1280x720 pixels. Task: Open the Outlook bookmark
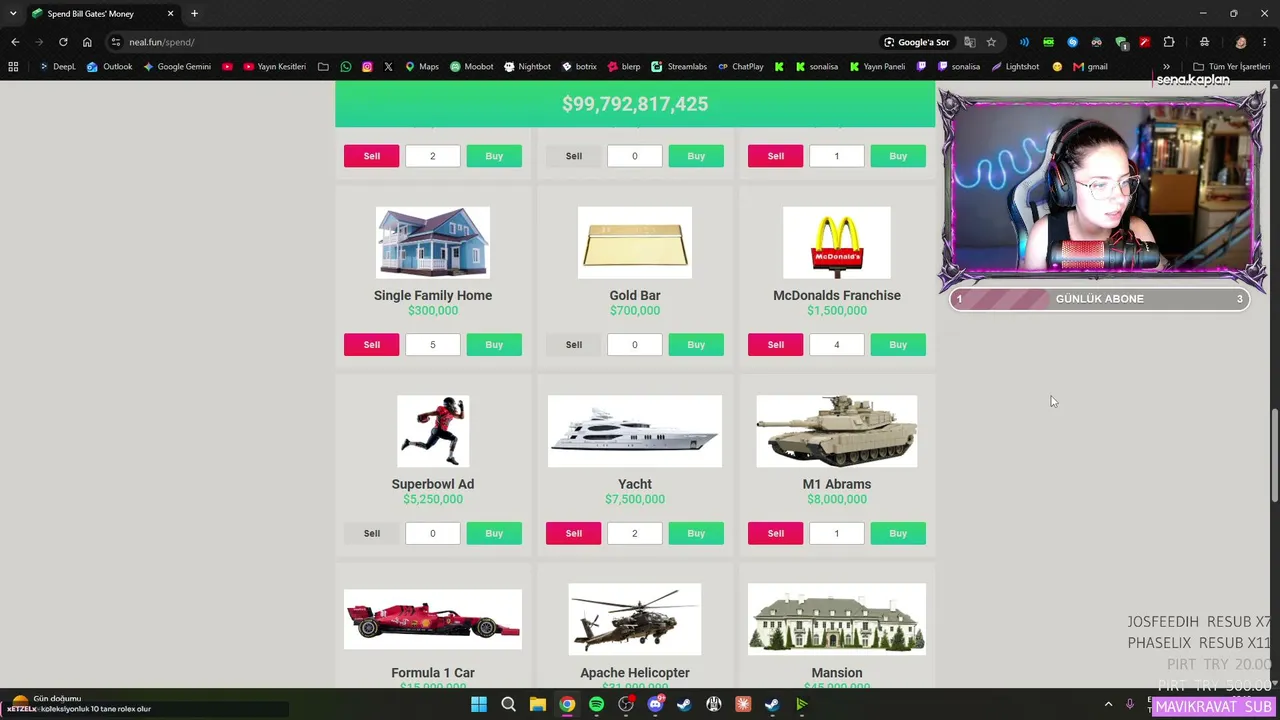pyautogui.click(x=109, y=67)
